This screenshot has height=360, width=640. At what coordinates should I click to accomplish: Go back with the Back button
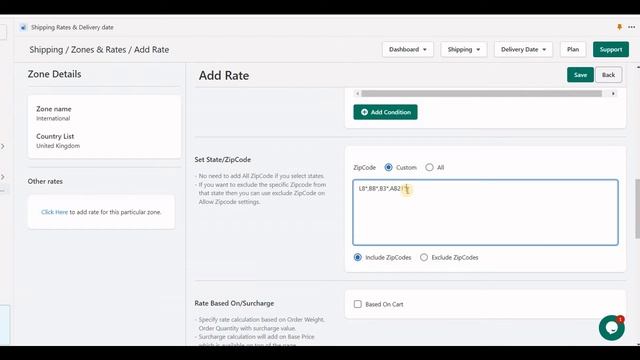[608, 75]
